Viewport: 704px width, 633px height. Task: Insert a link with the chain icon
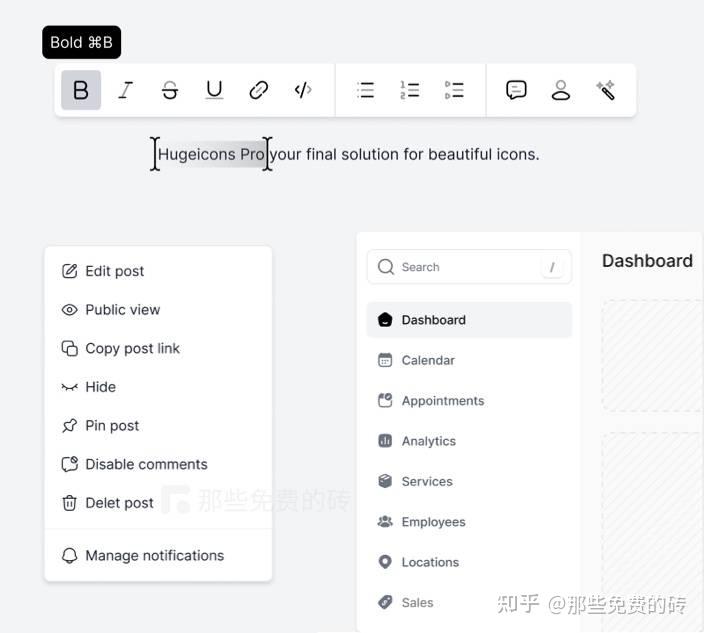click(x=259, y=90)
